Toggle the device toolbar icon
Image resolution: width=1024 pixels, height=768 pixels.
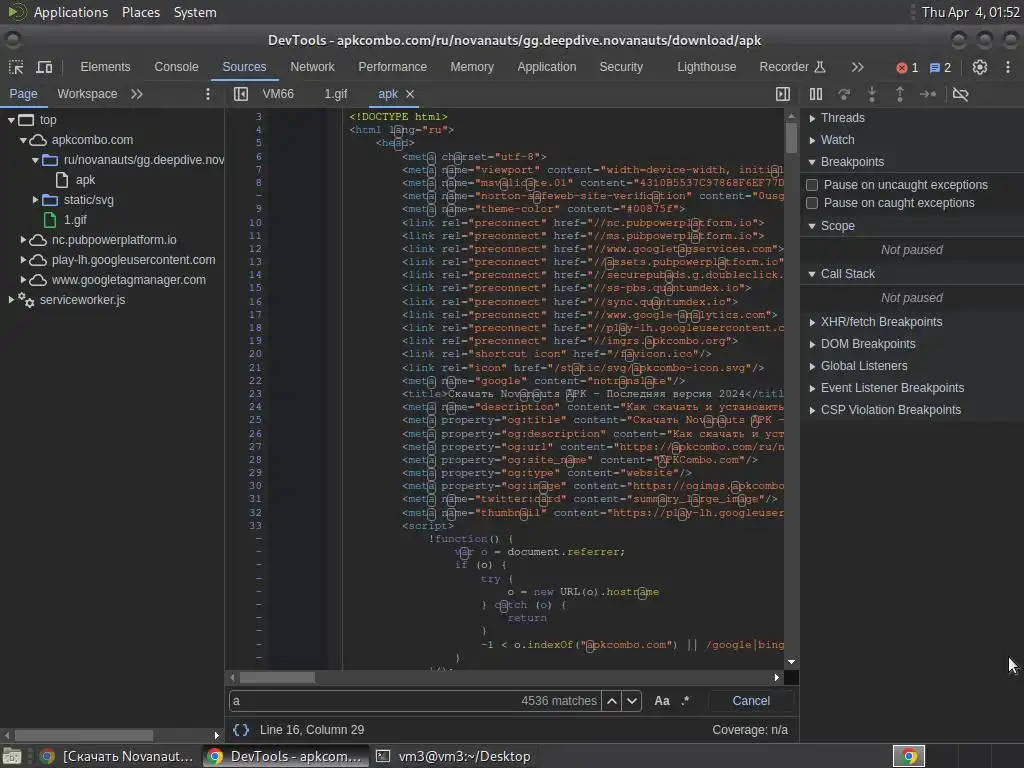point(44,67)
